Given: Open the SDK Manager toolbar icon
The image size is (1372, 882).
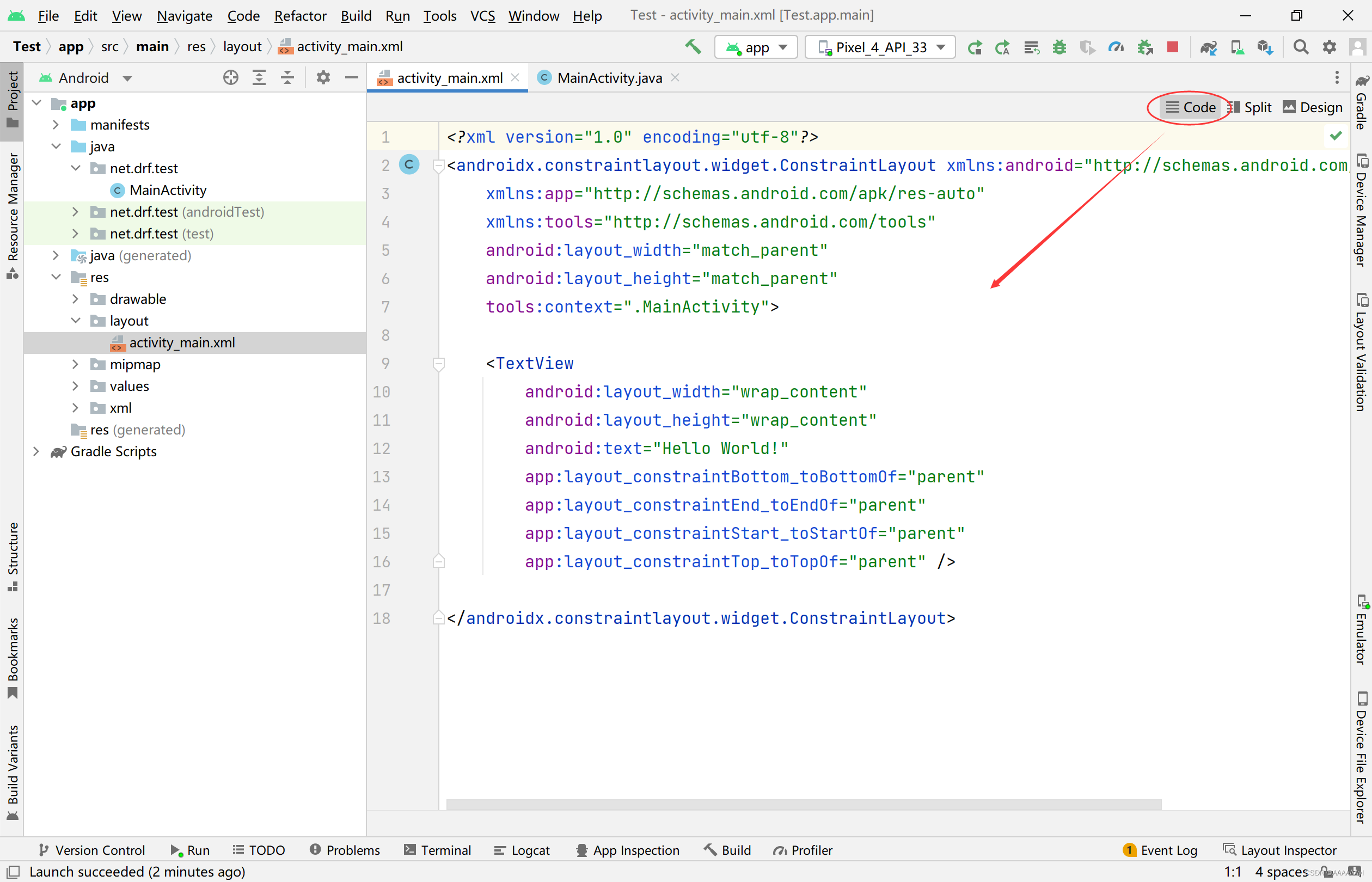Looking at the screenshot, I should point(1265,47).
